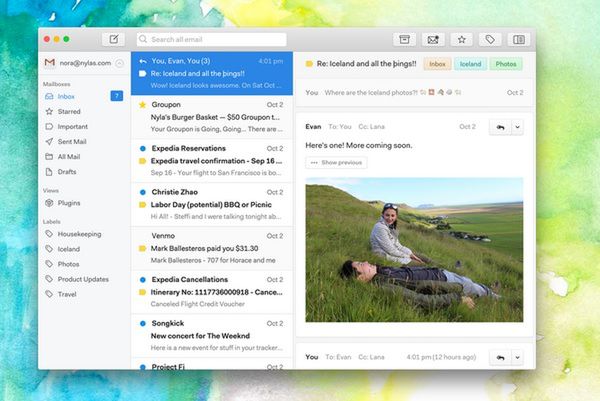Screen dimensions: 600x401
Task: Click the Gmail account logo icon
Action: pos(50,62)
